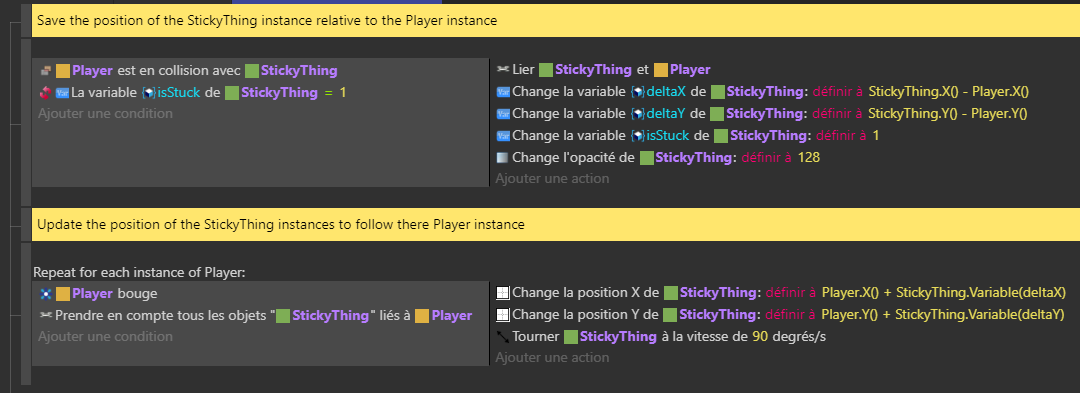Click 'Ajouter une action' below the opacity action

tap(552, 178)
